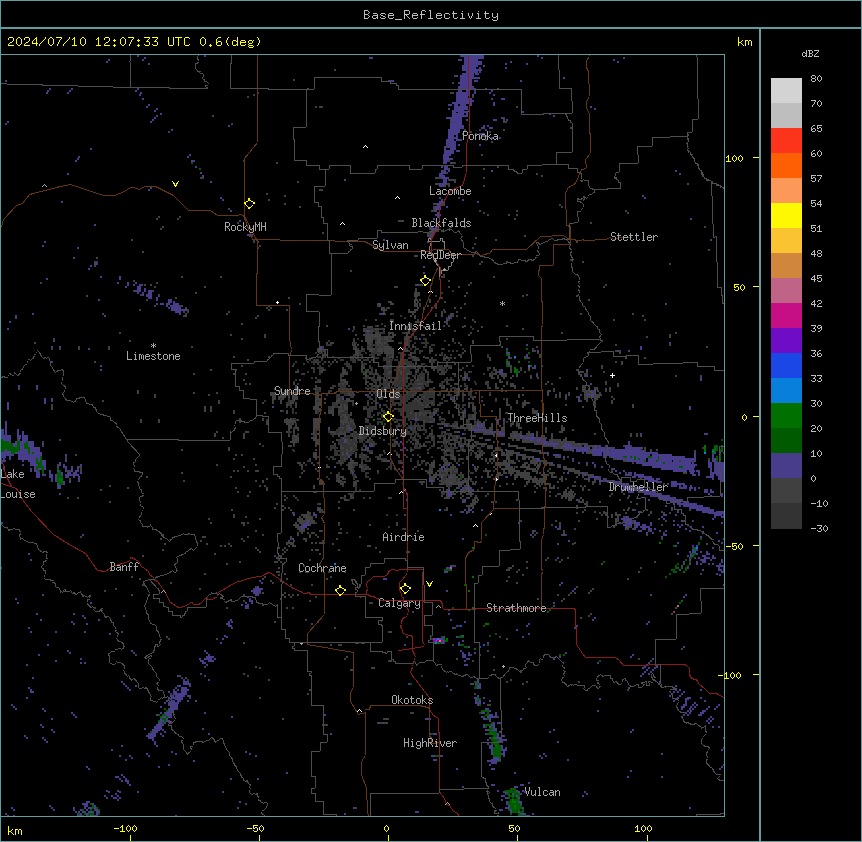The width and height of the screenshot is (862, 842).
Task: Click the Base_Reflectivity title text
Action: click(431, 15)
